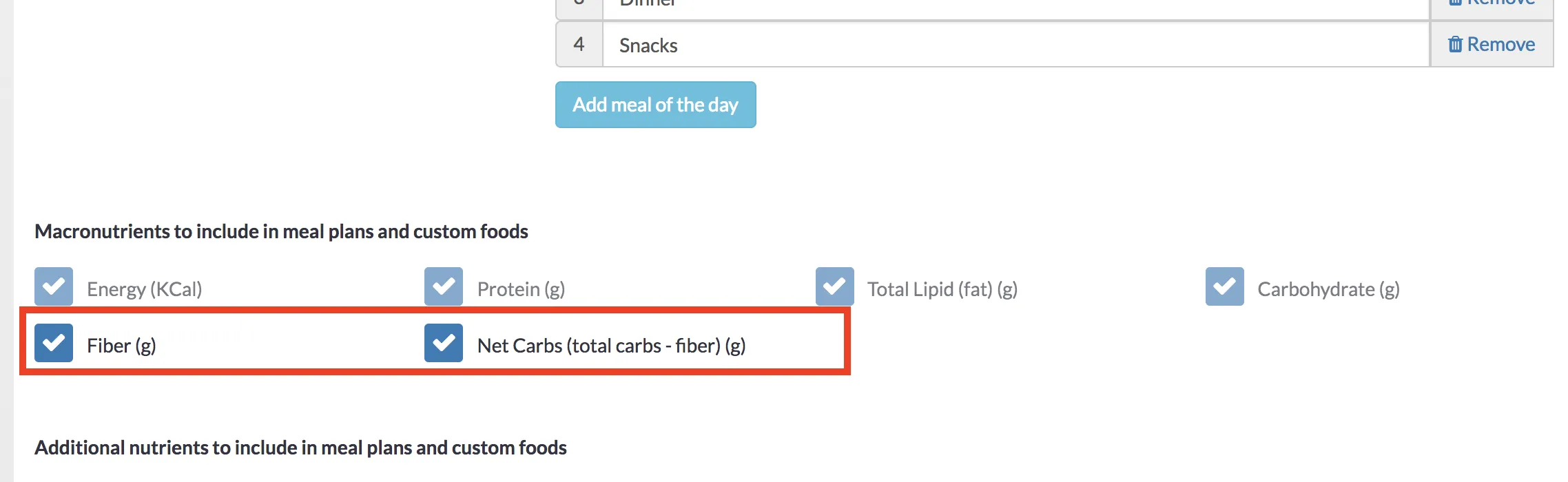This screenshot has width=1568, height=482.
Task: Edit the Snacks meal name field
Action: 1013,45
